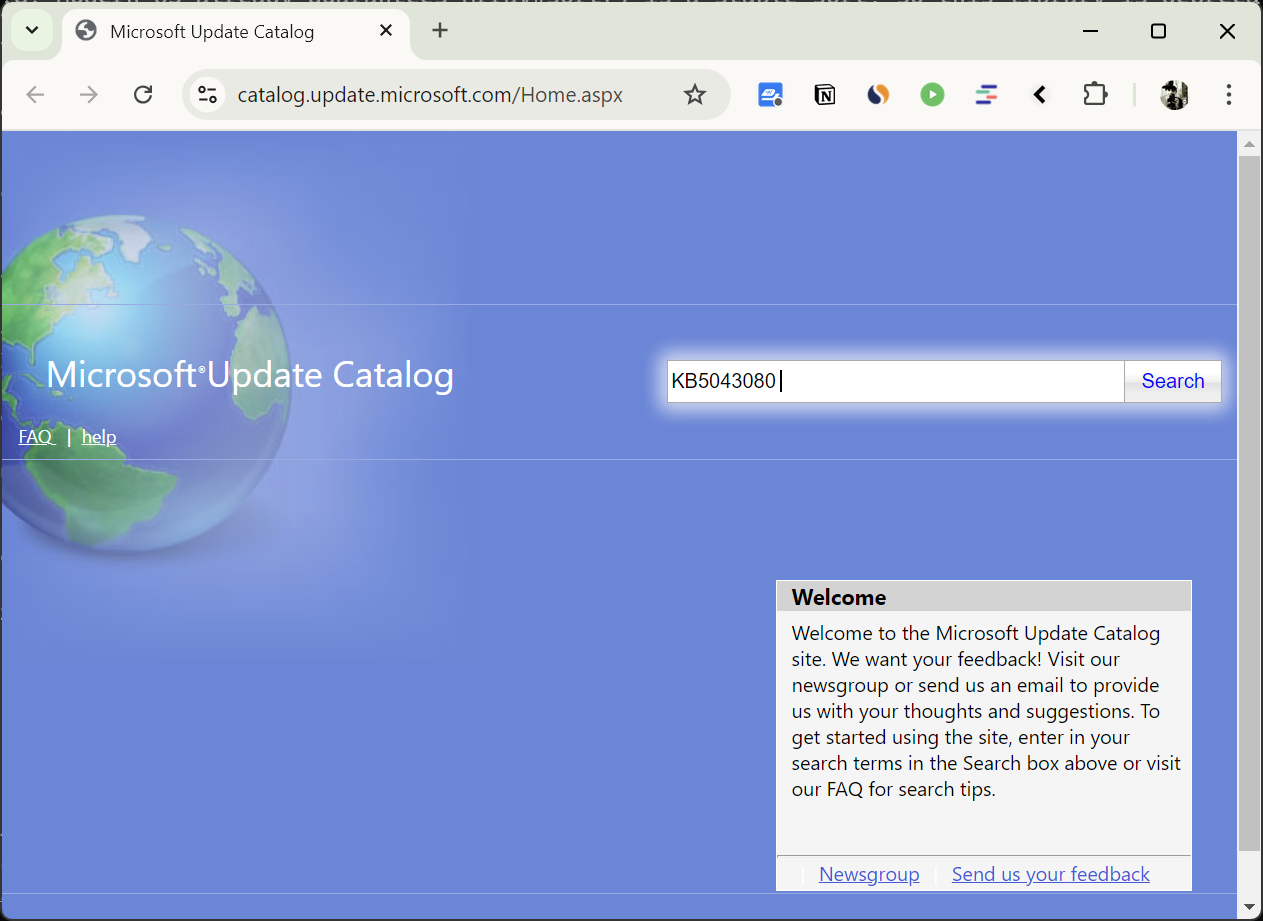Open the Newsgroup link
1263x921 pixels.
pyautogui.click(x=869, y=874)
